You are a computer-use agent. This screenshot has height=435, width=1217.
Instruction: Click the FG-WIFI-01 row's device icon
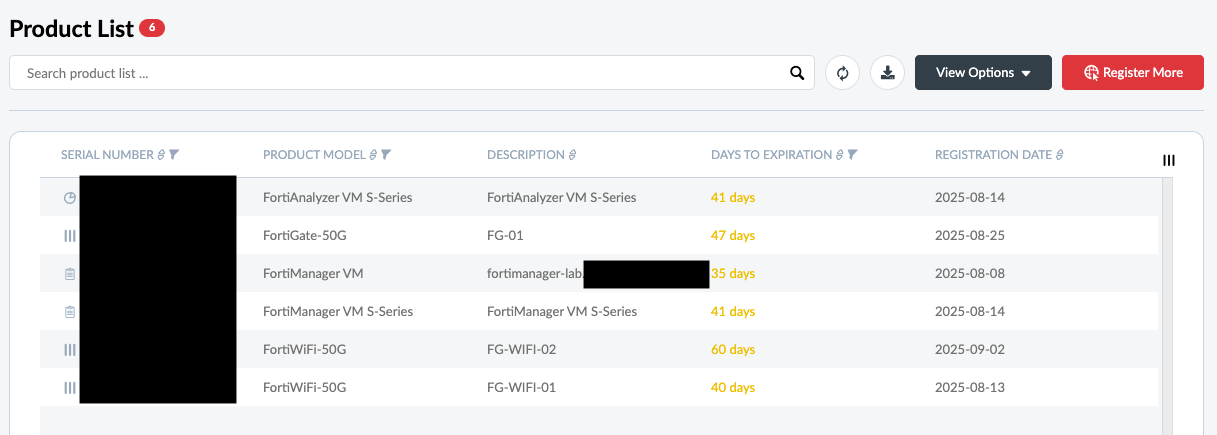[x=69, y=387]
